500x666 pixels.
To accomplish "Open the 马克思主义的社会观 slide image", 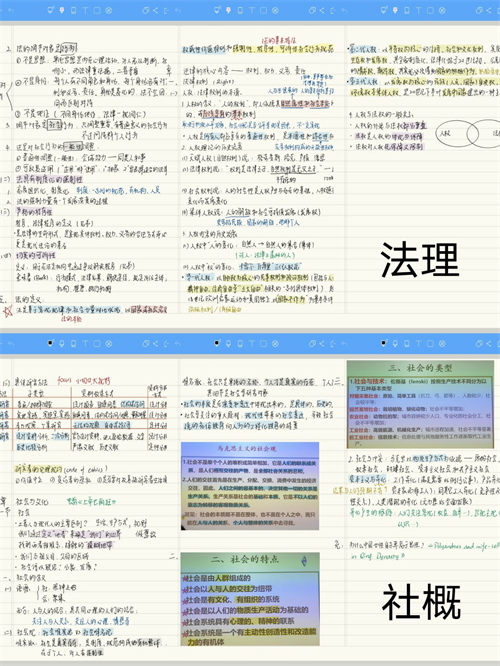I will coord(250,486).
